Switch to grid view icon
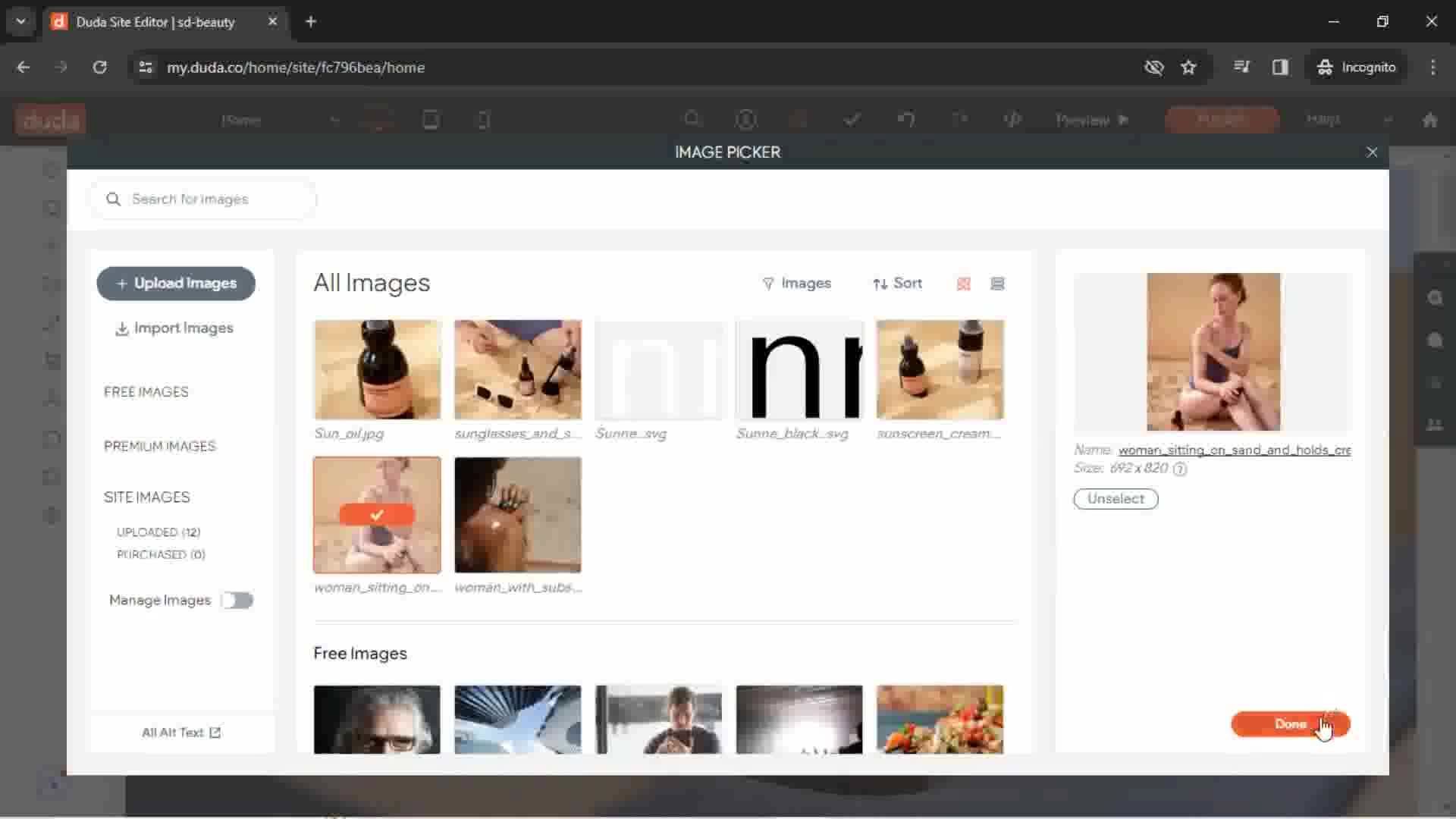 pos(964,284)
